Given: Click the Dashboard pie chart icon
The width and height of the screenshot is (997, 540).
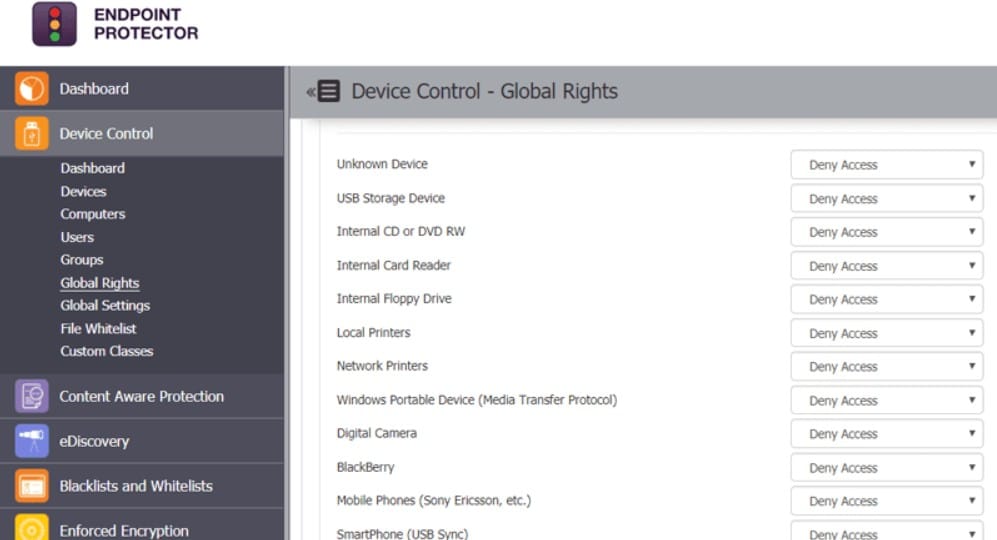Looking at the screenshot, I should (x=32, y=88).
